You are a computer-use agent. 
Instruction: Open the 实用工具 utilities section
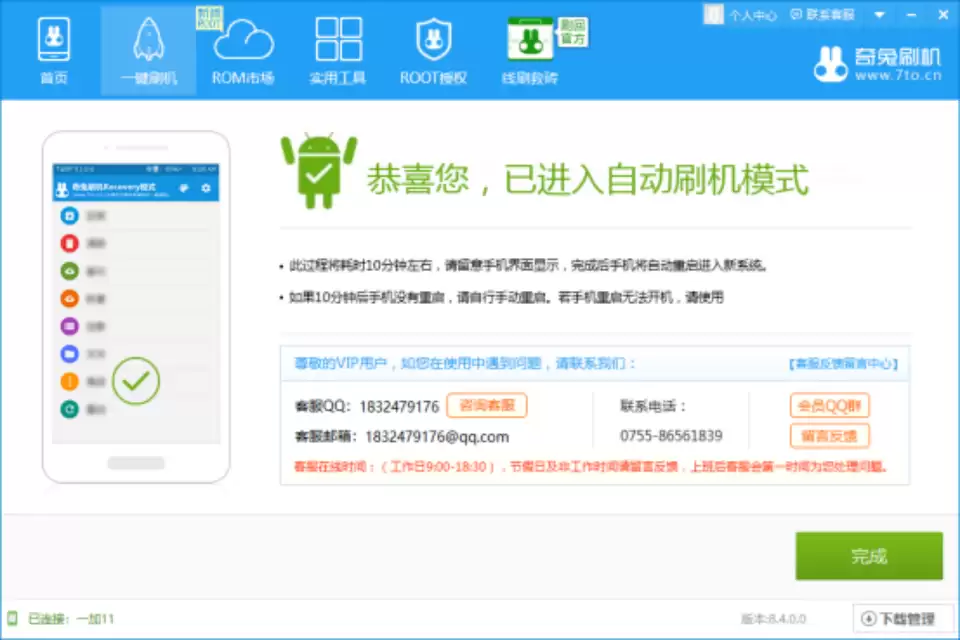pyautogui.click(x=337, y=48)
